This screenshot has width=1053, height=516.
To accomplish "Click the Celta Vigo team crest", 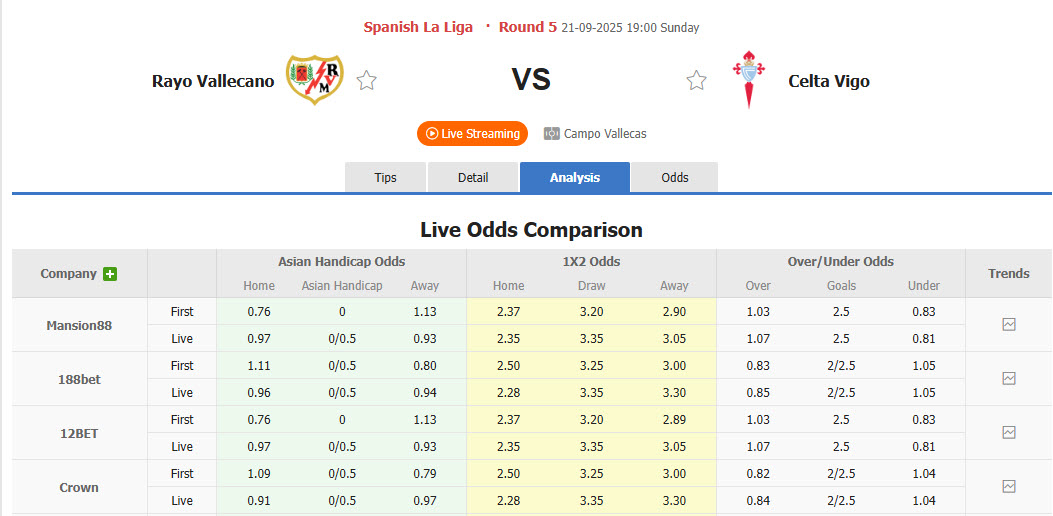I will click(x=748, y=80).
